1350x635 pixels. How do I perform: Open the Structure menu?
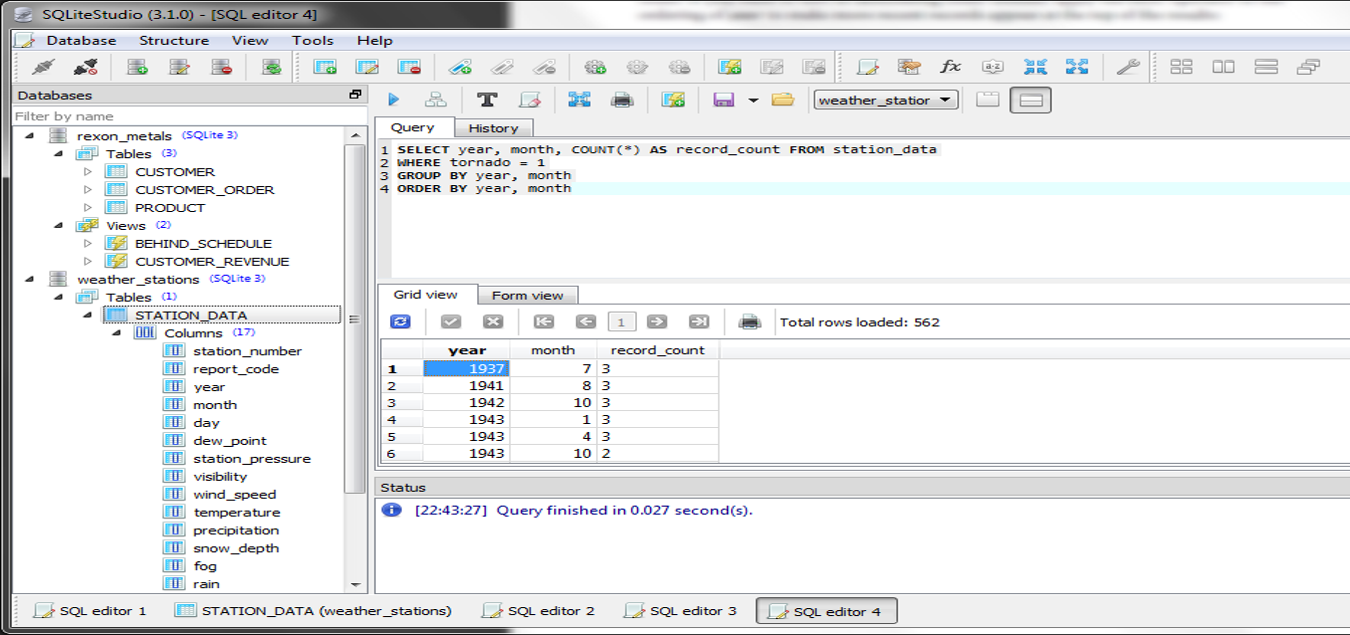[174, 40]
